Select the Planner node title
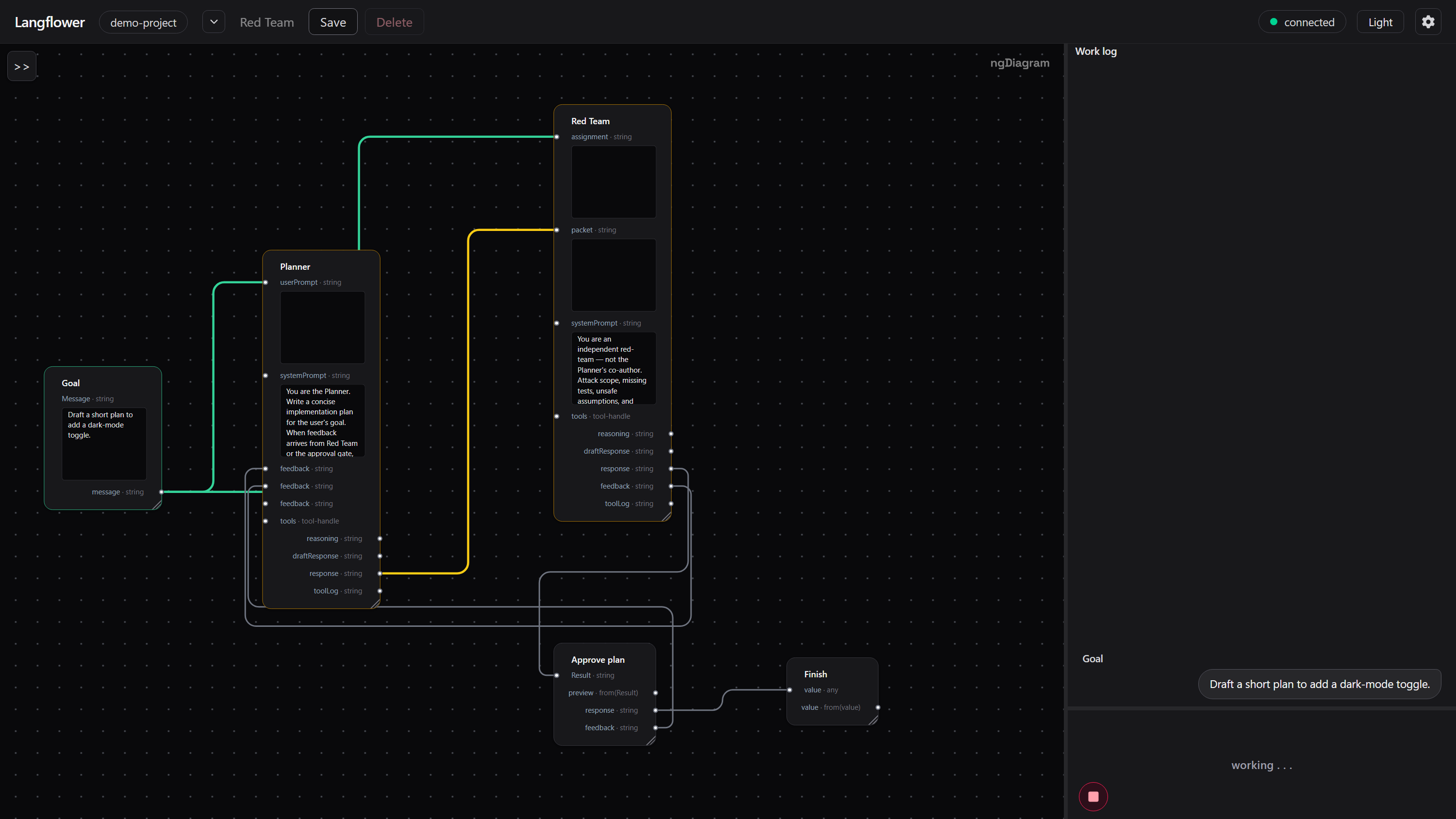Image resolution: width=1456 pixels, height=819 pixels. click(295, 267)
